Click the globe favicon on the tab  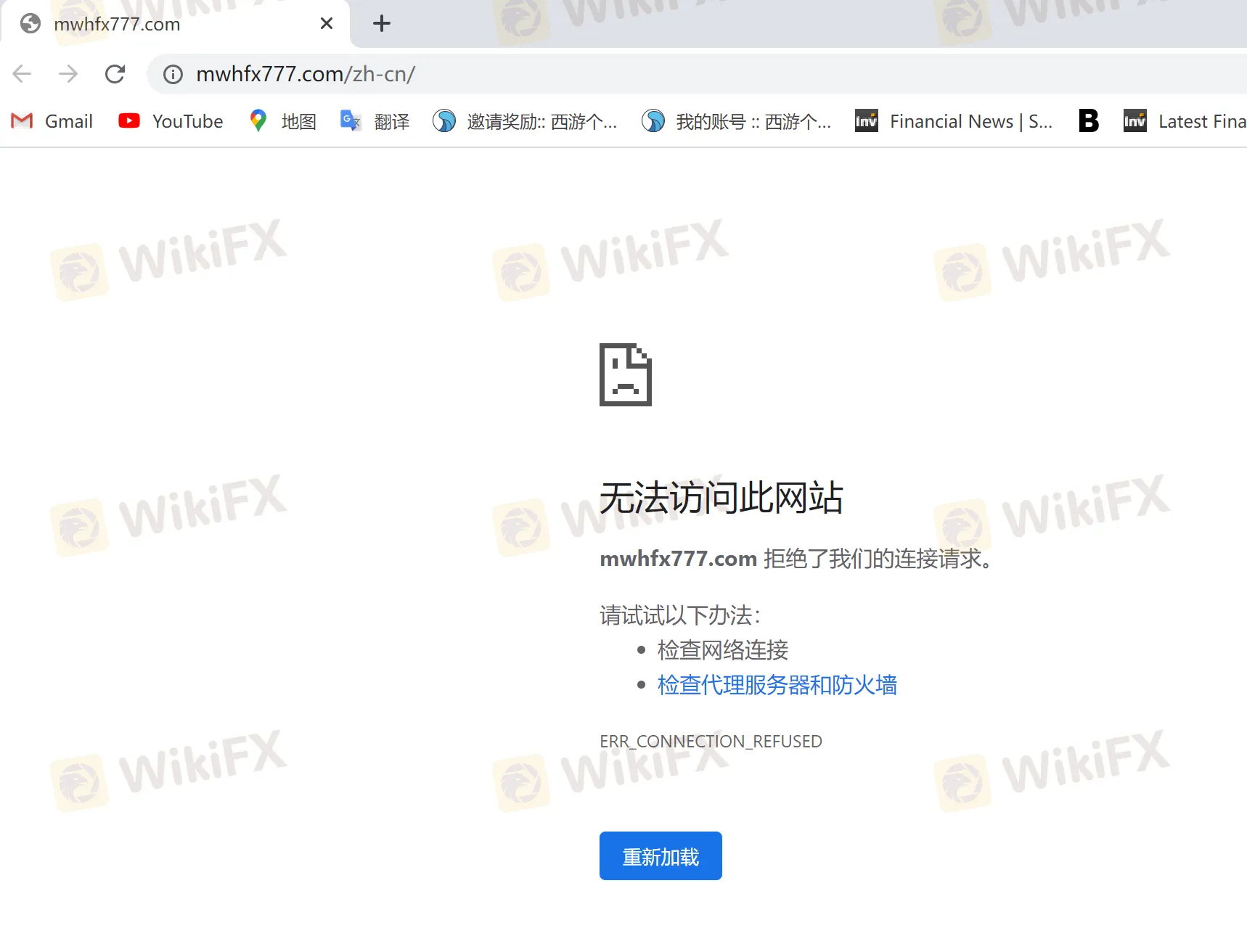tap(30, 24)
